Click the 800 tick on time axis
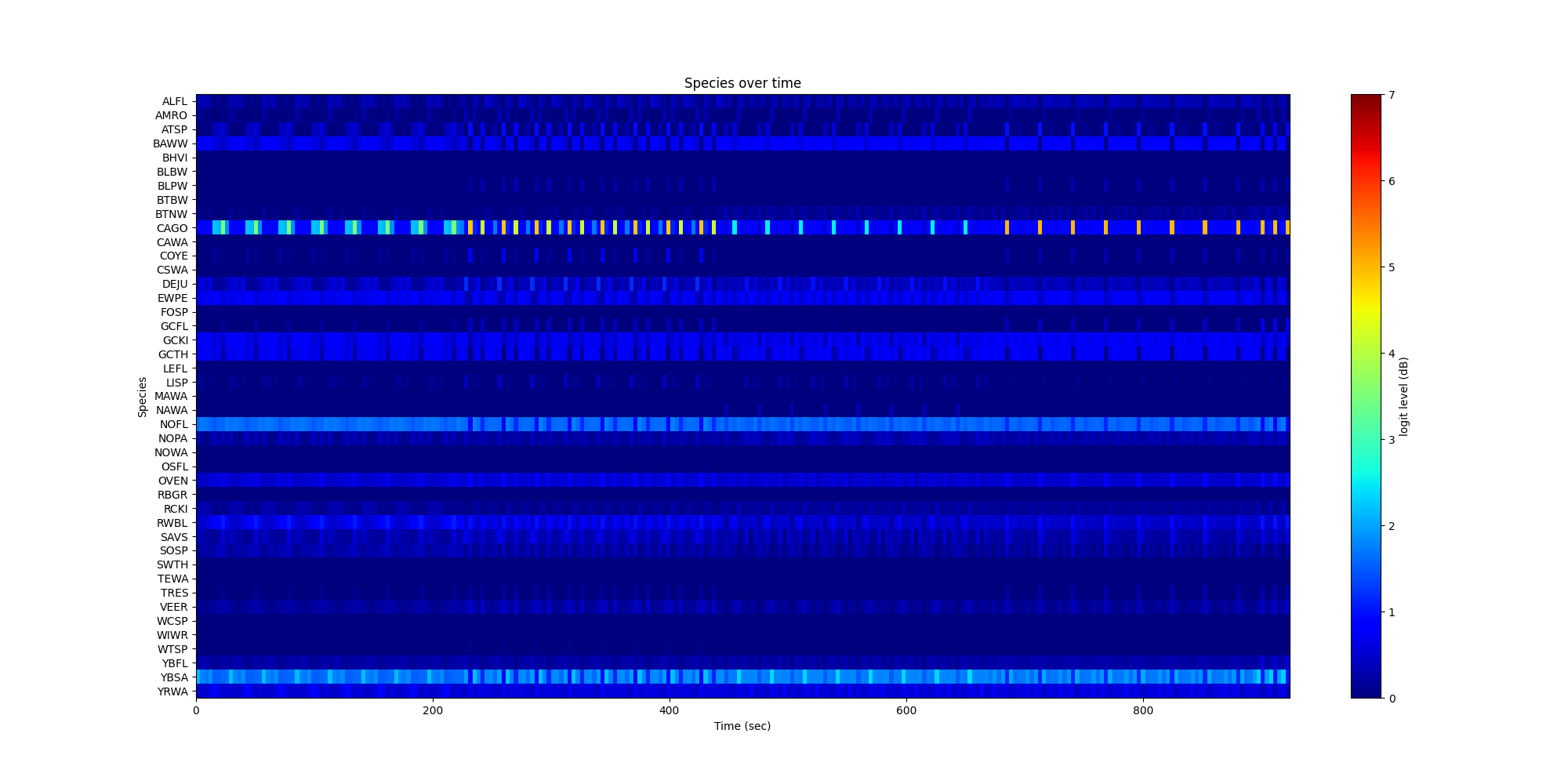Viewport: 1568px width, 784px height. point(1142,710)
